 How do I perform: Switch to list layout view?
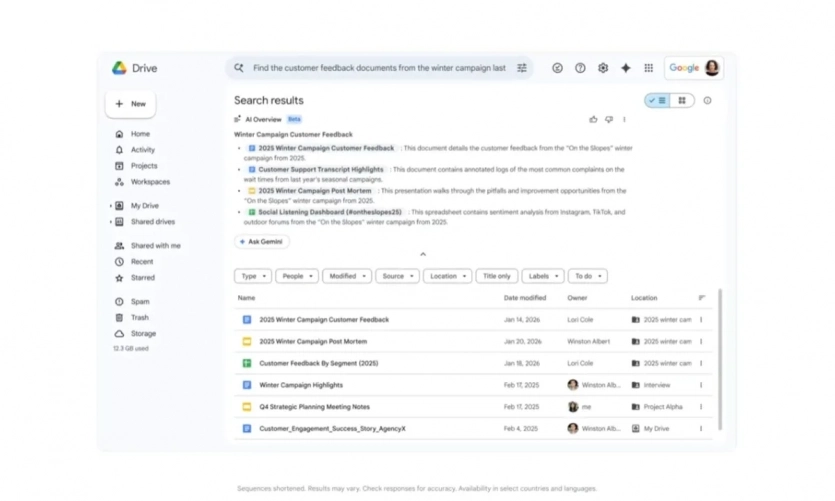point(658,101)
